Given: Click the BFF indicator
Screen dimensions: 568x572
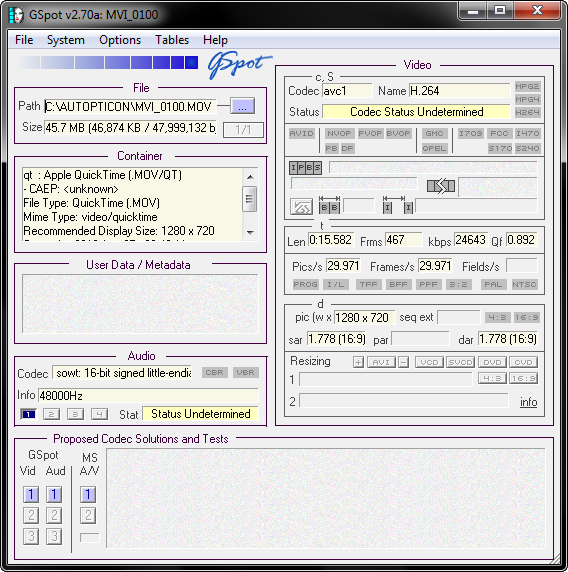Looking at the screenshot, I should pyautogui.click(x=398, y=284).
